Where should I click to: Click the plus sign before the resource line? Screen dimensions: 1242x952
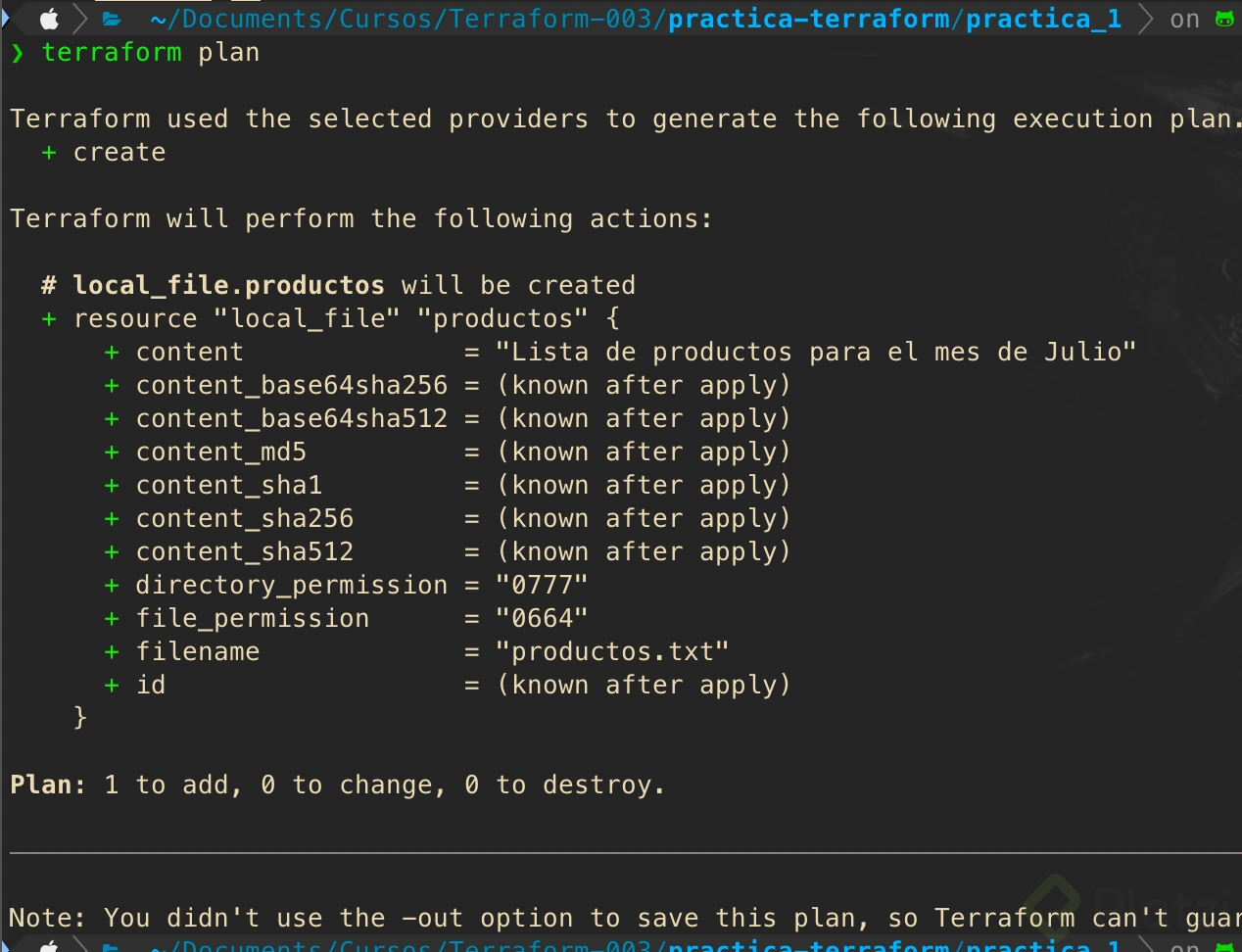click(x=49, y=319)
